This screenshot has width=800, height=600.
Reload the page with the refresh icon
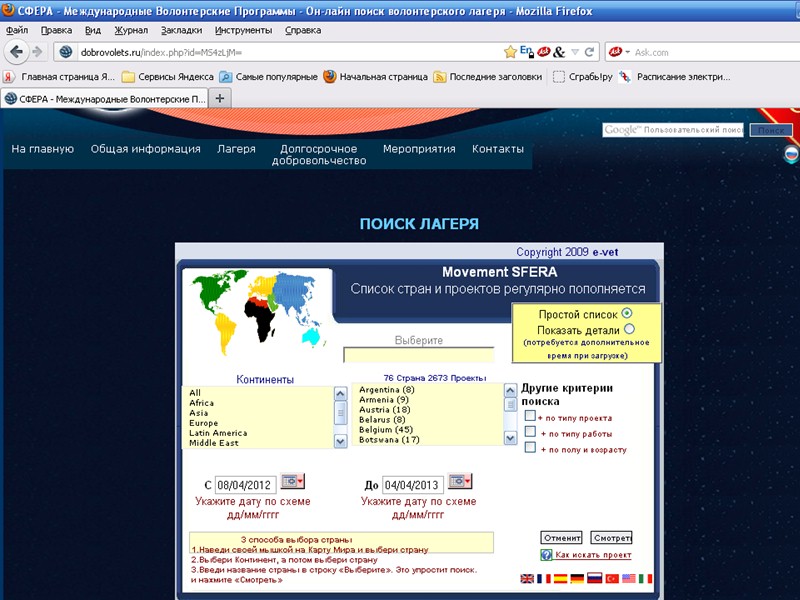pos(589,52)
